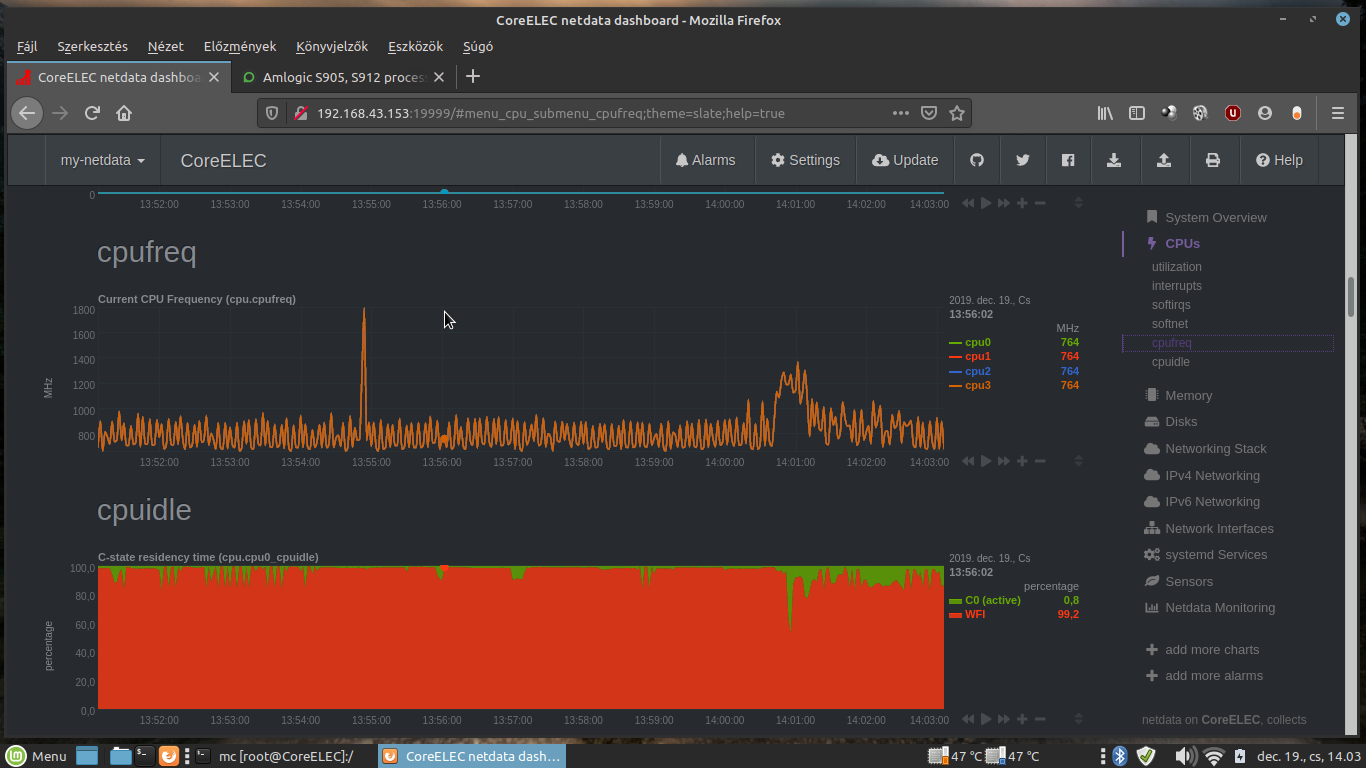Expand Network Interfaces section in sidebar

click(1219, 528)
